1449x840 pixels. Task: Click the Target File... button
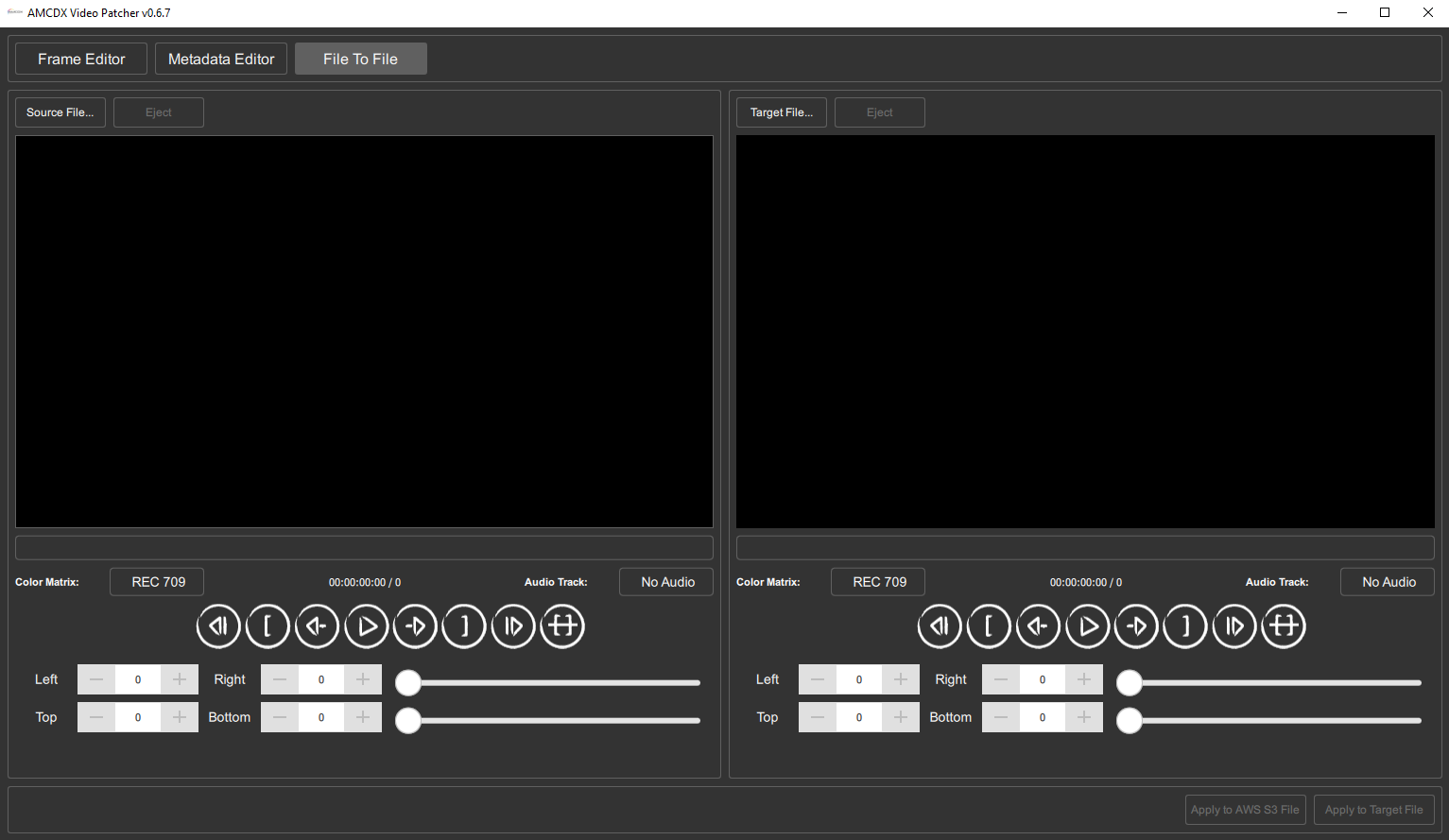pos(782,112)
